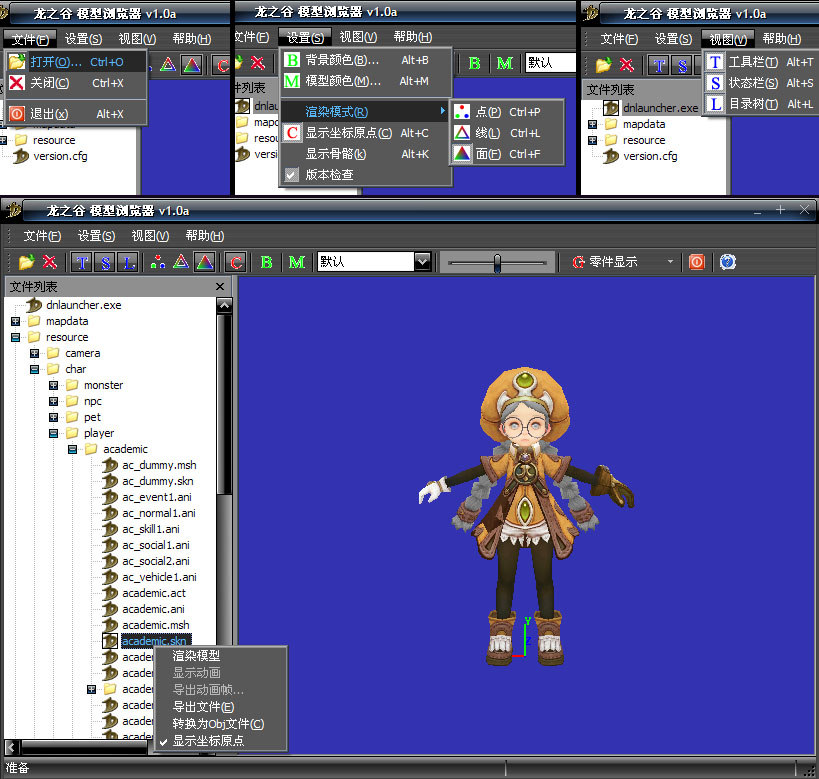Choose 转换为Obj文件(C) in context menu
Screen dimensions: 819x779
(218, 724)
